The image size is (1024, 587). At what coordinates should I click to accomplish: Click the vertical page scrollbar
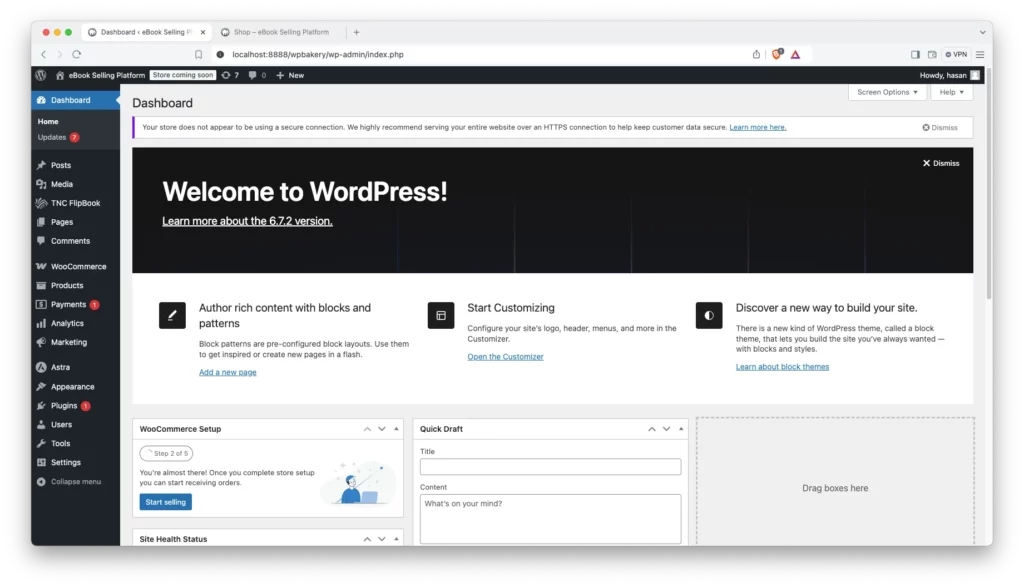pos(987,200)
